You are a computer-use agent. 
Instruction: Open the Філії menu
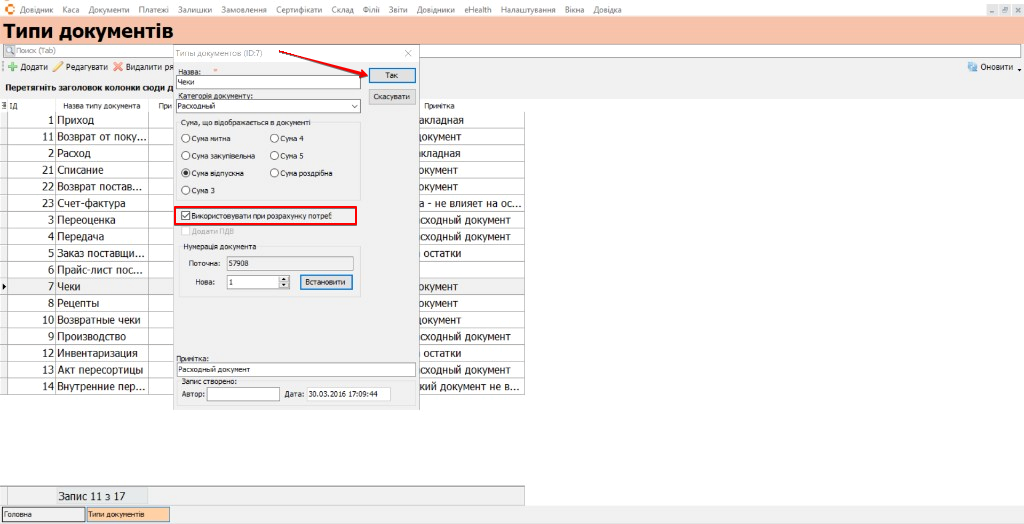coord(371,10)
